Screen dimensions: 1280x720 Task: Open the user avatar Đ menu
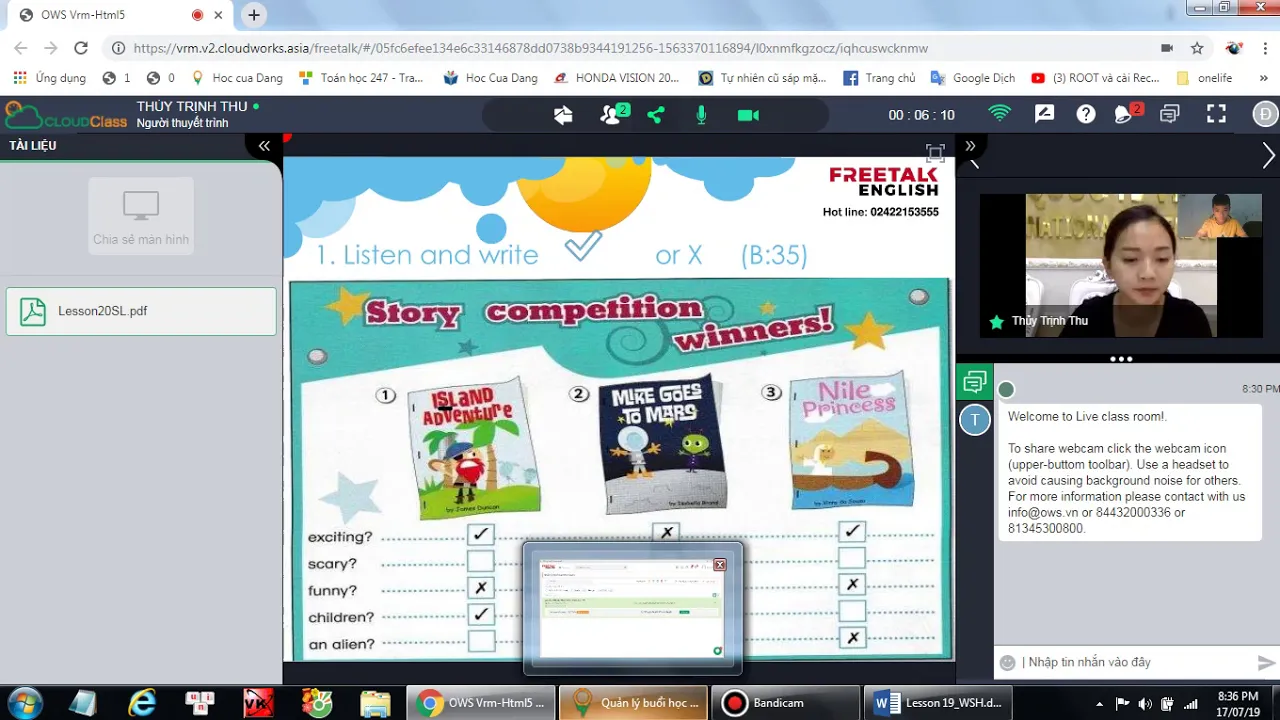1265,114
